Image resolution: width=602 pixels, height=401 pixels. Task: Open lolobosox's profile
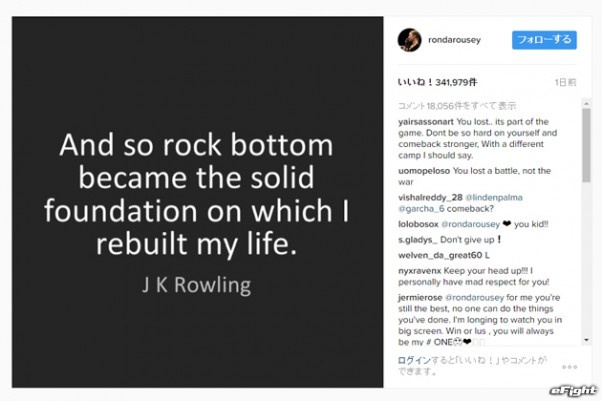click(420, 226)
